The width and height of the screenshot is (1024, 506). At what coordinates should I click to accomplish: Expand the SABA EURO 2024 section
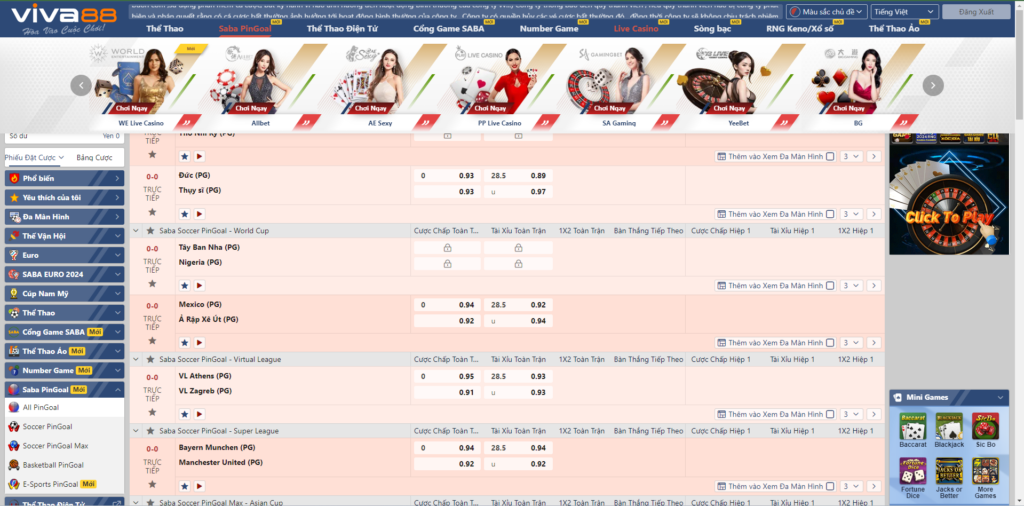pyautogui.click(x=64, y=274)
